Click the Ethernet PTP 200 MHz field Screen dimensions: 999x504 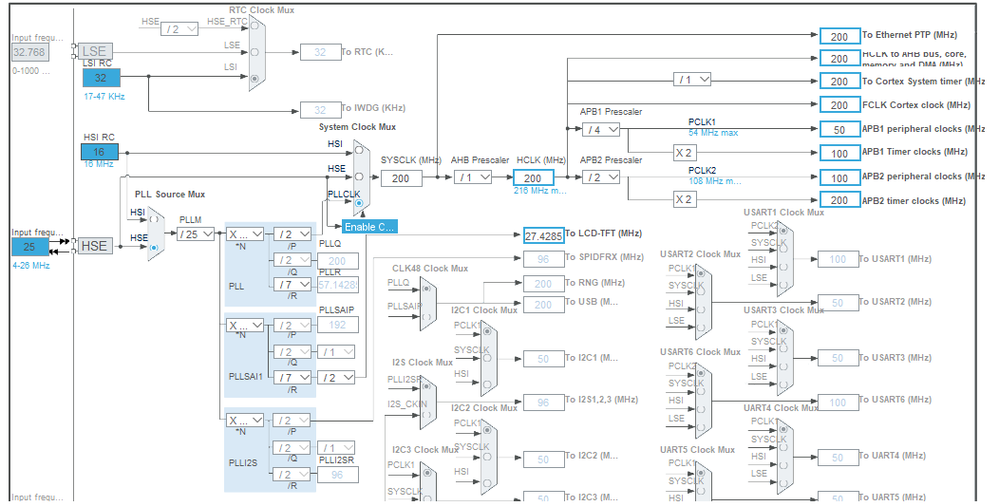(x=840, y=37)
